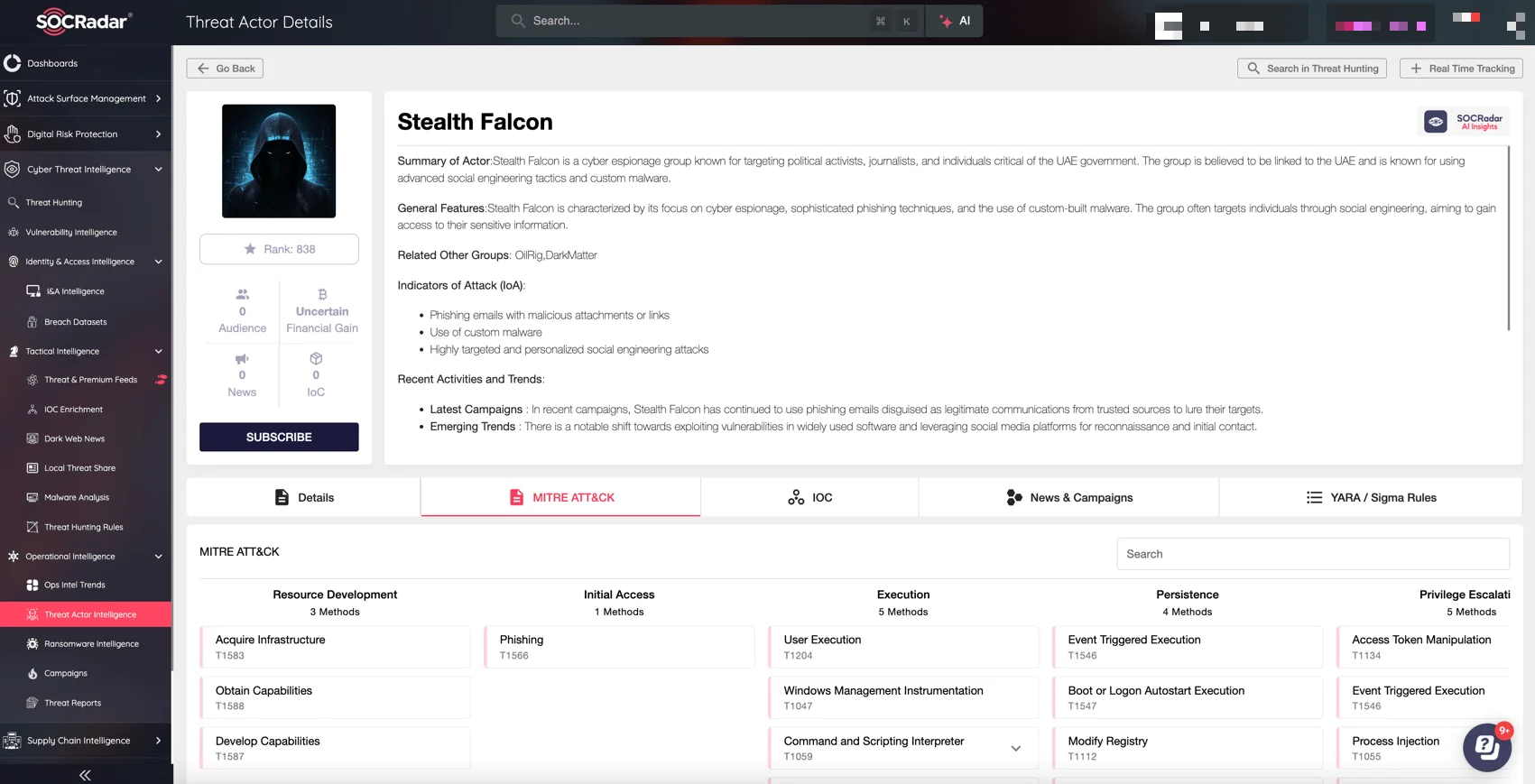The height and width of the screenshot is (784, 1535).
Task: Click the IoC cube icon
Action: coord(316,359)
